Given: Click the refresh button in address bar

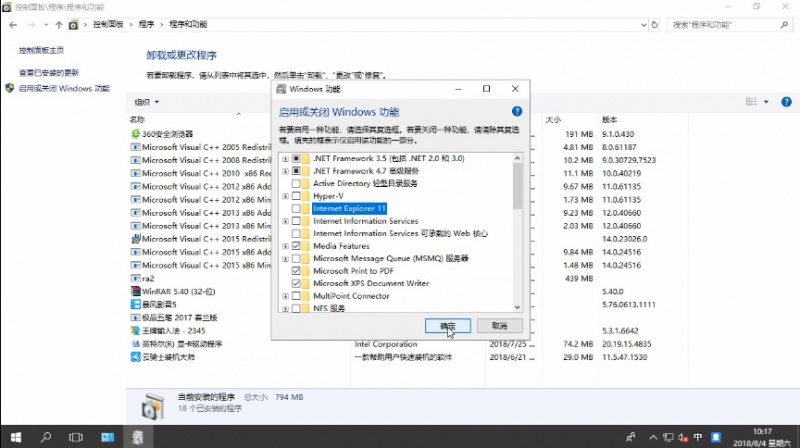Looking at the screenshot, I should 655,24.
